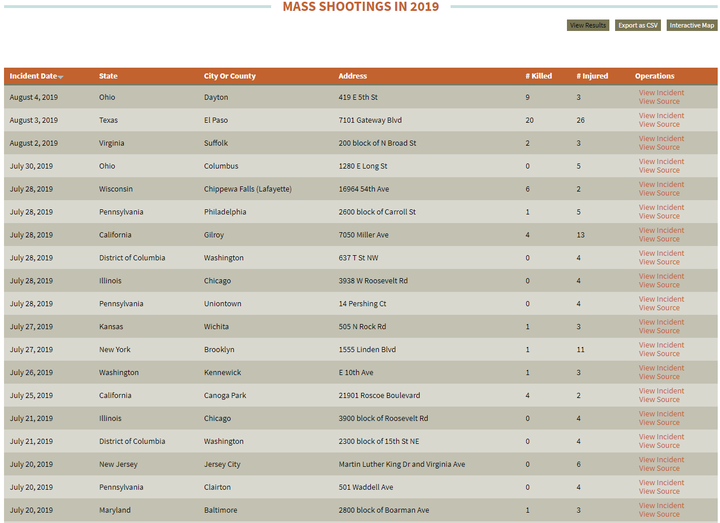Open View Incident for 2300 block 15th St NE
The height and width of the screenshot is (523, 720).
tap(661, 437)
